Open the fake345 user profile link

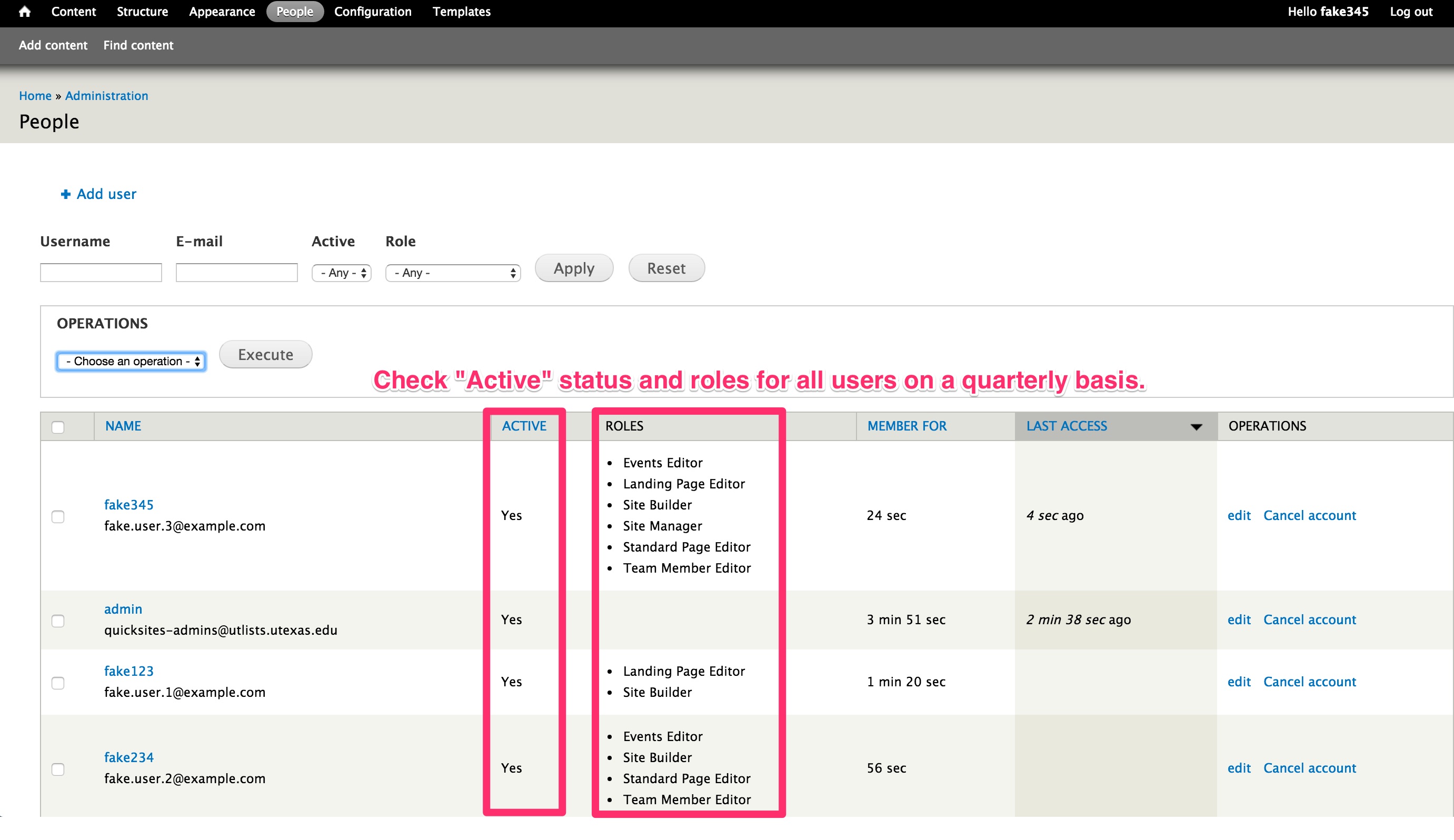point(128,505)
